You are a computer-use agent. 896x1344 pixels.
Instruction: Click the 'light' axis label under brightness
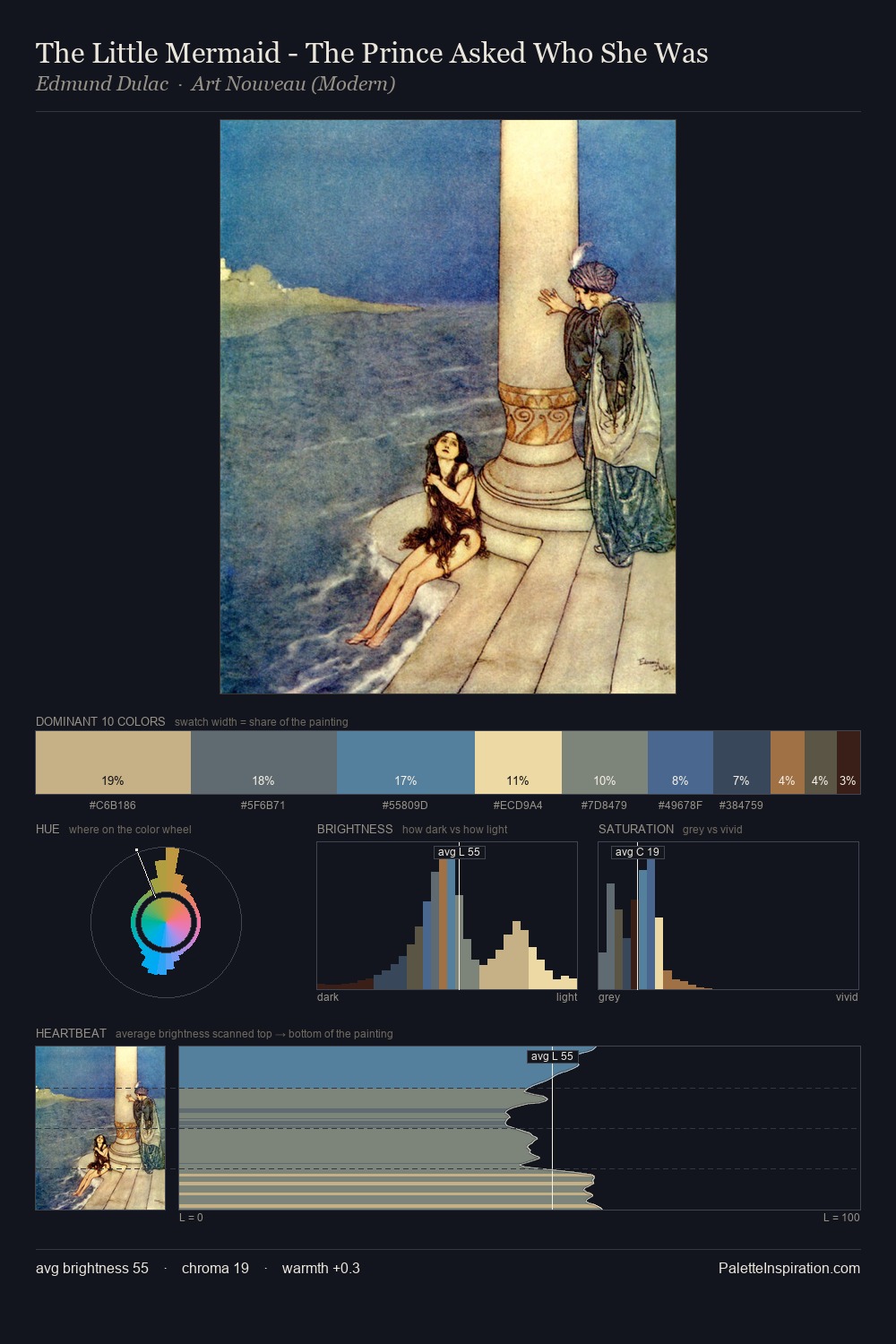pyautogui.click(x=567, y=997)
